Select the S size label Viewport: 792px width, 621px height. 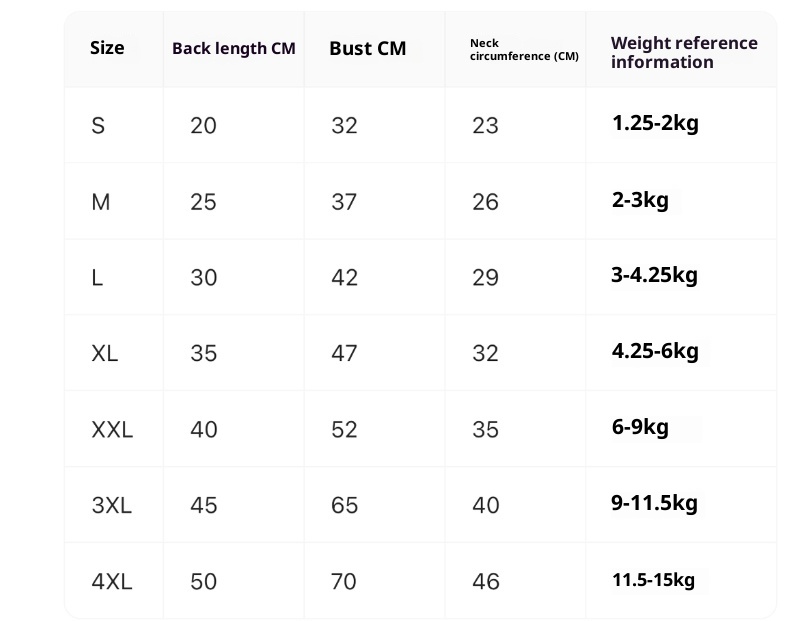click(98, 126)
